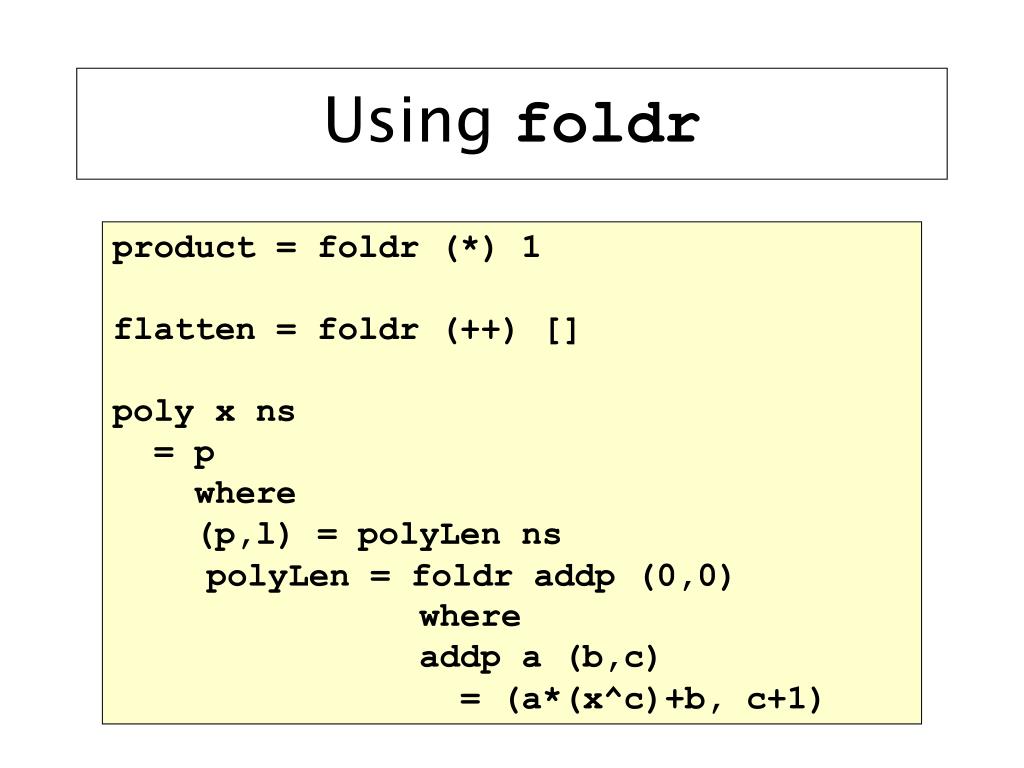The image size is (1024, 768).
Task: Click the 'poly x ns' definition line
Action: (x=203, y=413)
